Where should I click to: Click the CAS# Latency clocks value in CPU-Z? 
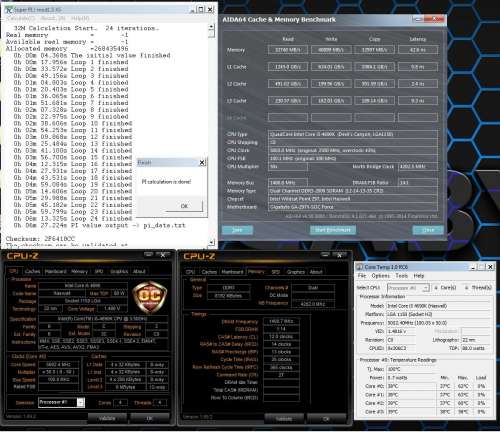281,337
